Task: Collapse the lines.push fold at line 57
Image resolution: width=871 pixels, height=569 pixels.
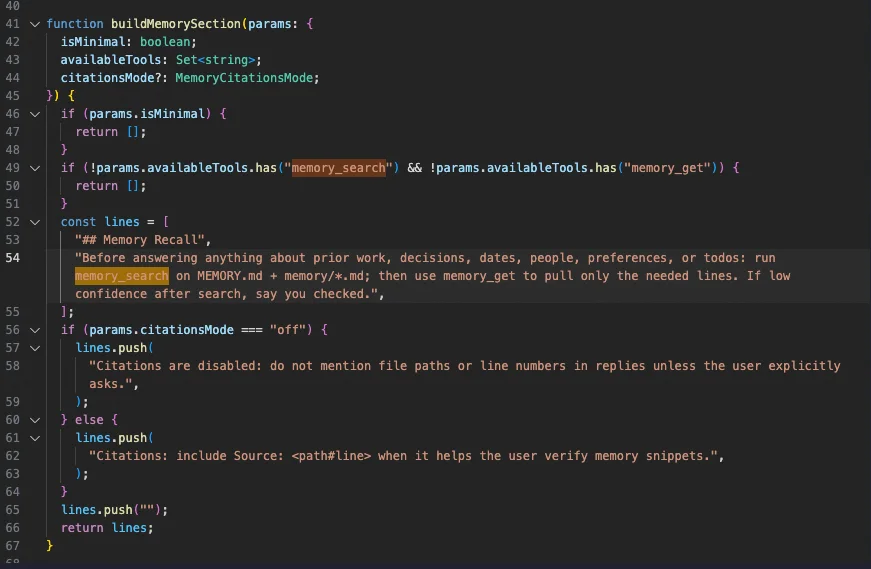Action: [x=35, y=348]
